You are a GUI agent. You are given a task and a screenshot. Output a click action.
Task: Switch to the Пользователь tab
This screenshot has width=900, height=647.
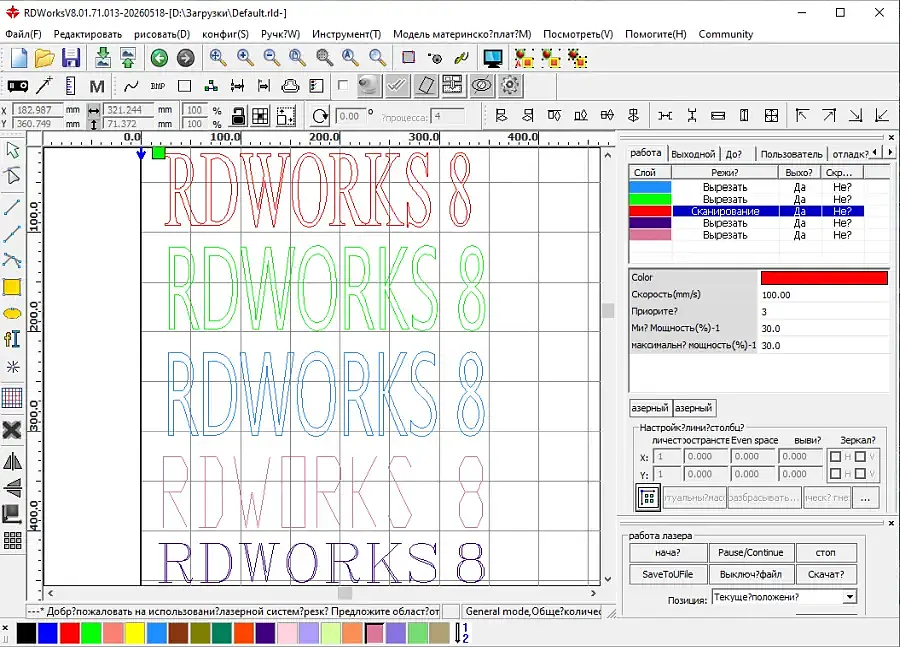coord(792,154)
